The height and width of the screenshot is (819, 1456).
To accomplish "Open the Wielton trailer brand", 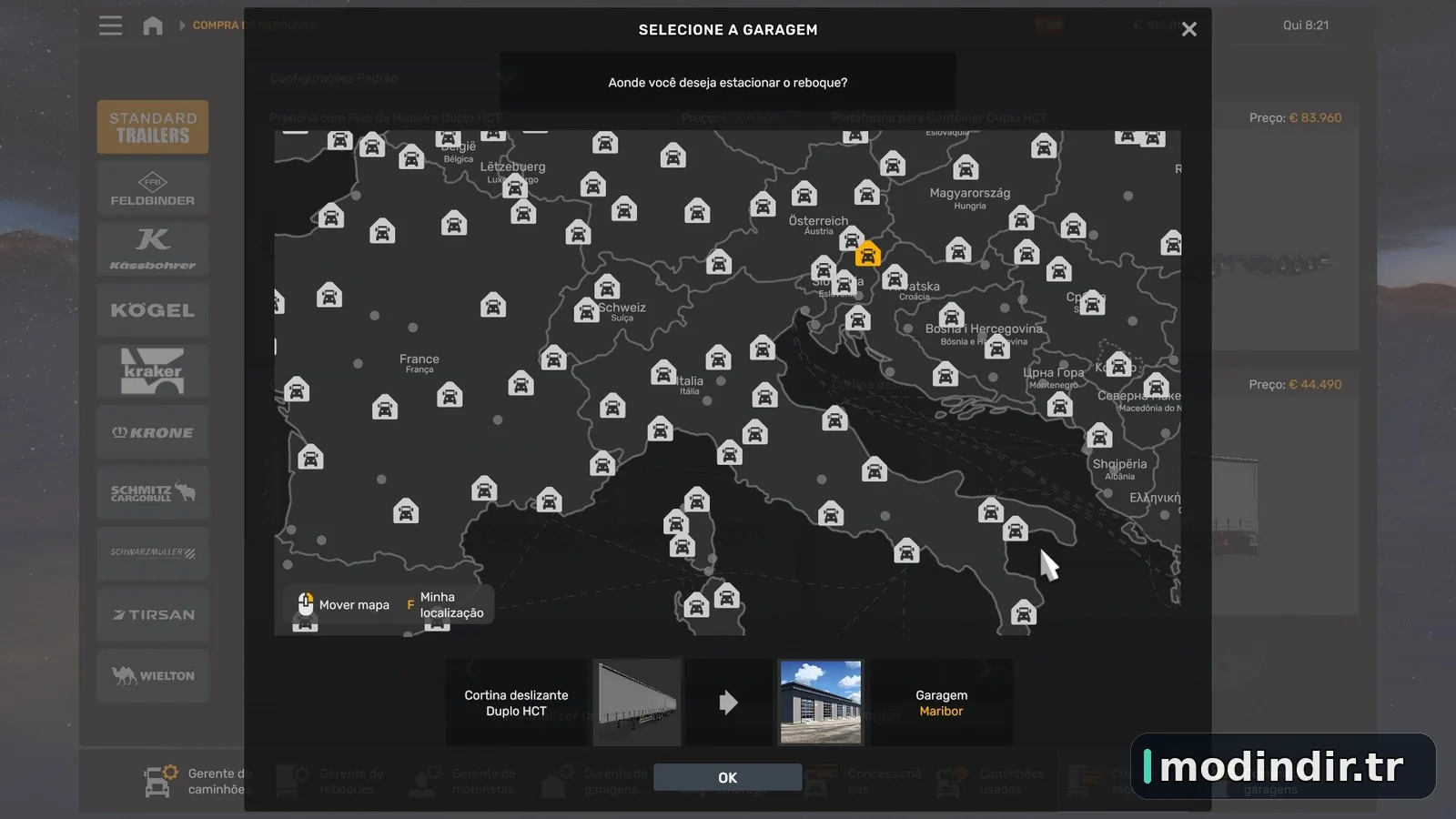I will click(153, 675).
